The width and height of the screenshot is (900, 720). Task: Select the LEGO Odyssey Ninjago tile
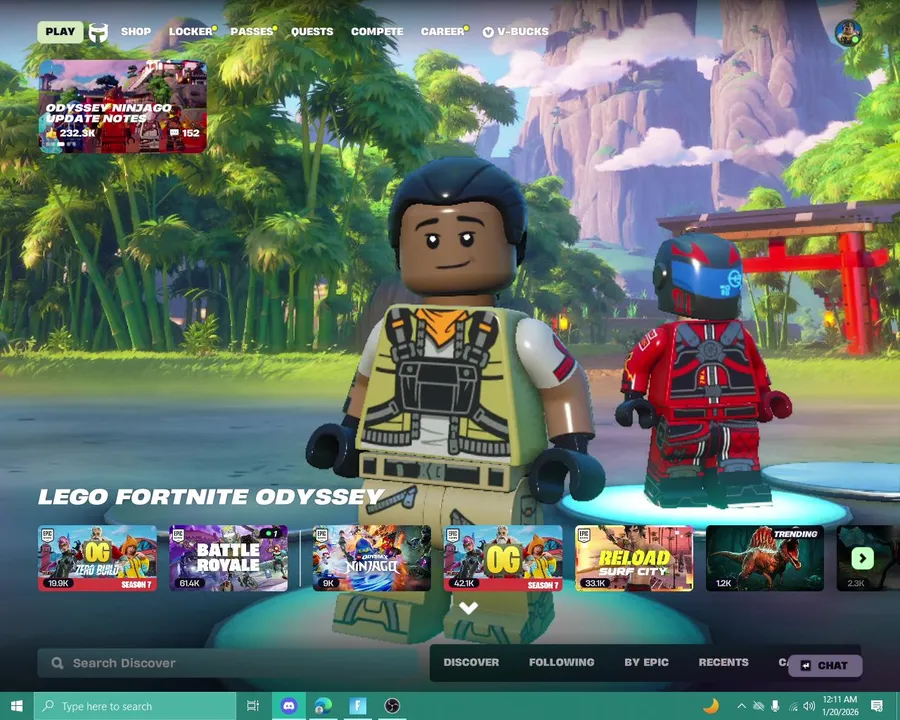pos(371,558)
